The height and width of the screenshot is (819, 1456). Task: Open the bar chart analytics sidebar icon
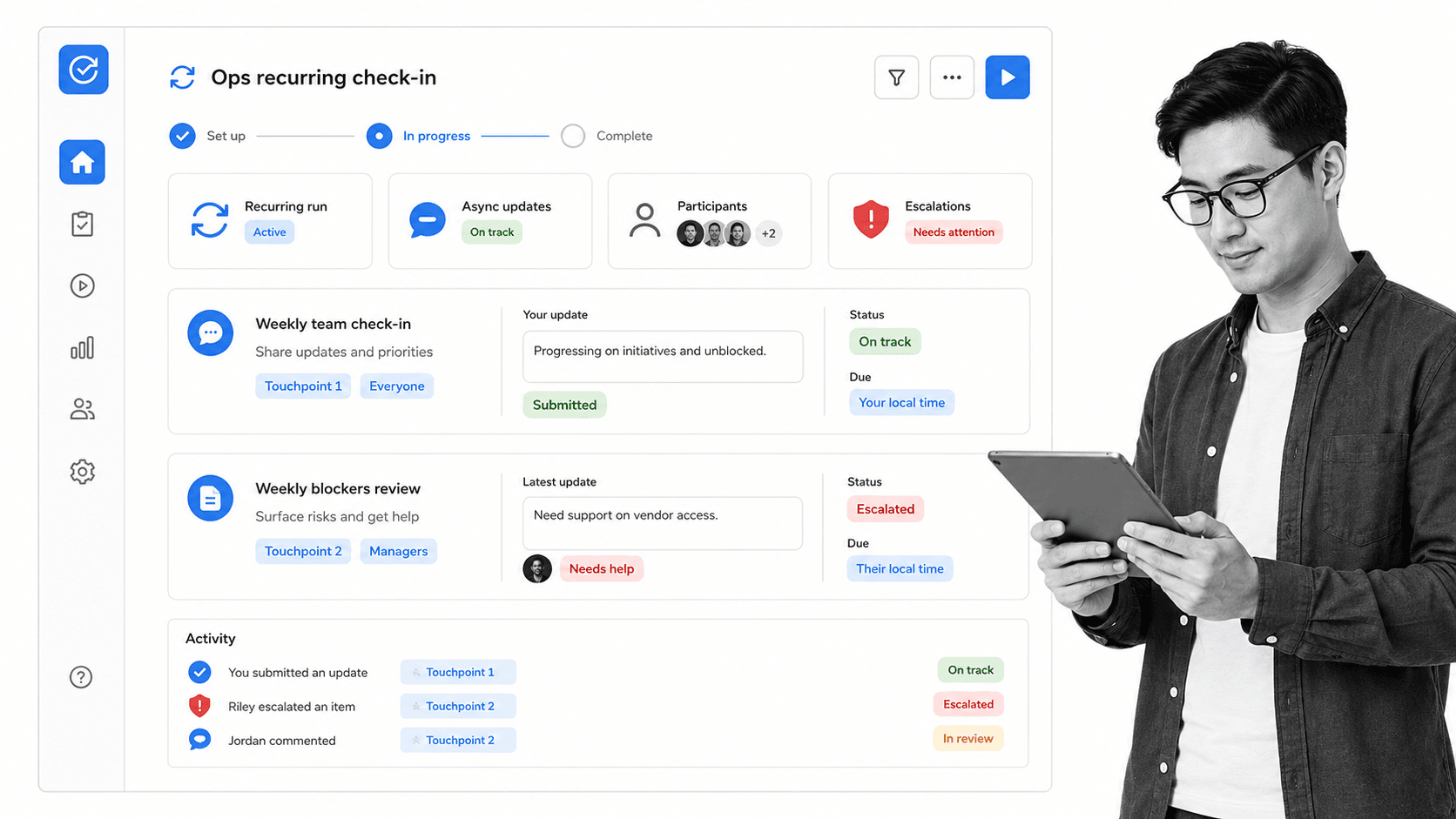[83, 348]
